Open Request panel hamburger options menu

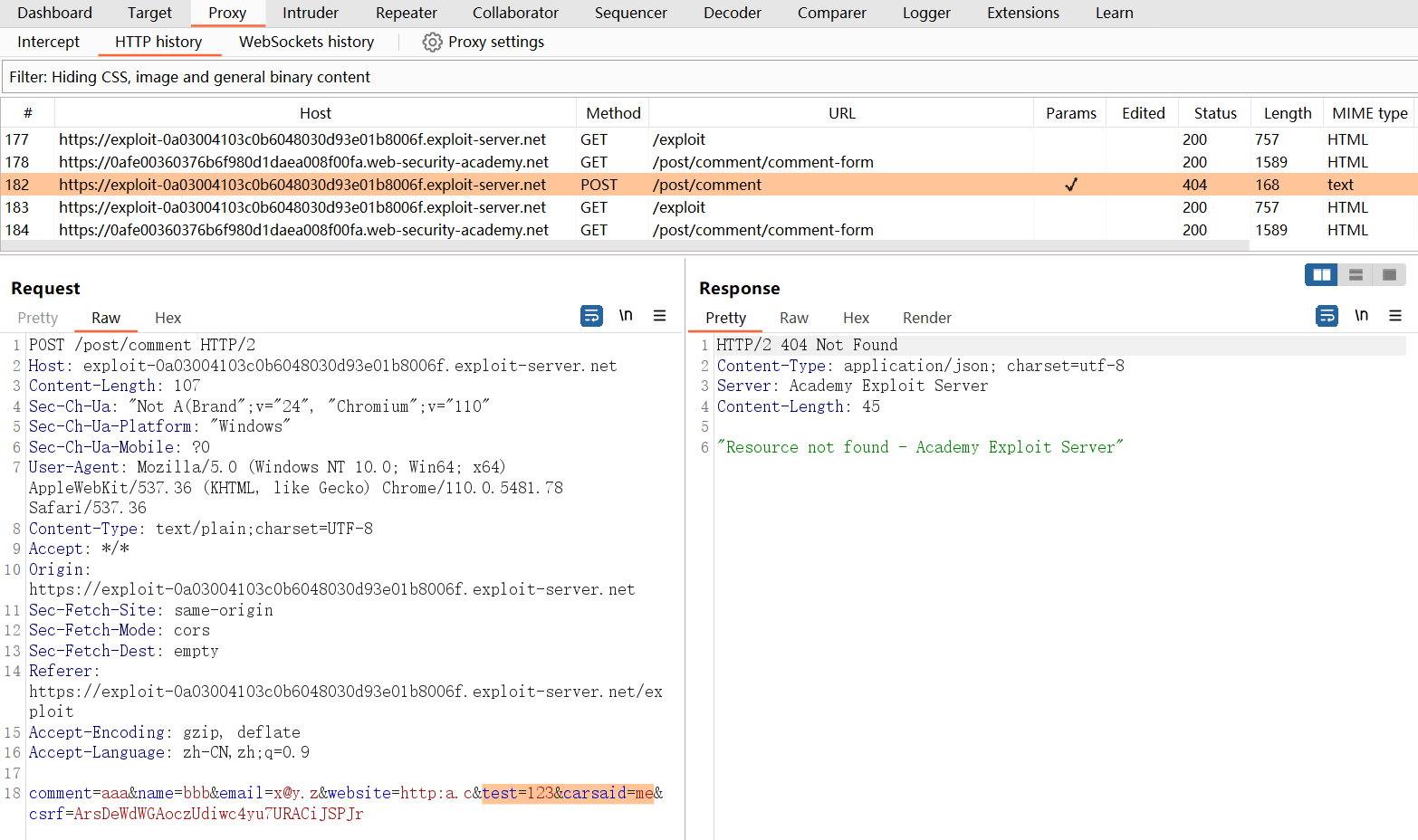click(x=659, y=316)
